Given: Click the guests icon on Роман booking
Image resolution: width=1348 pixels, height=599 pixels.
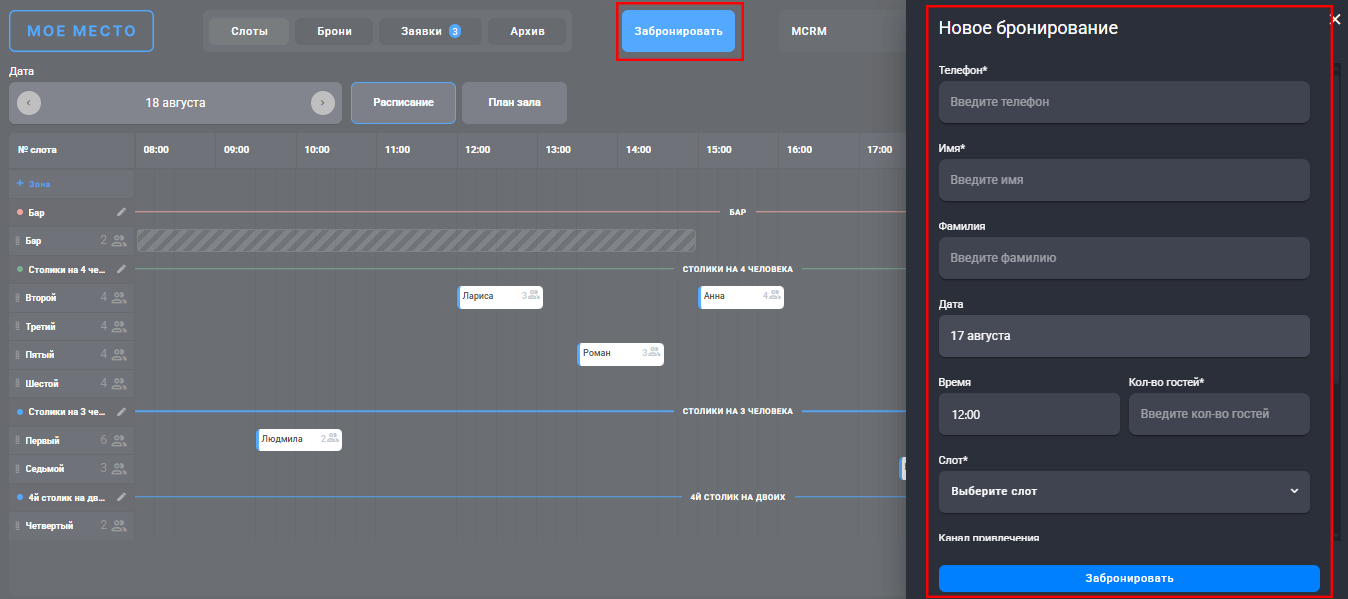Looking at the screenshot, I should tap(654, 352).
